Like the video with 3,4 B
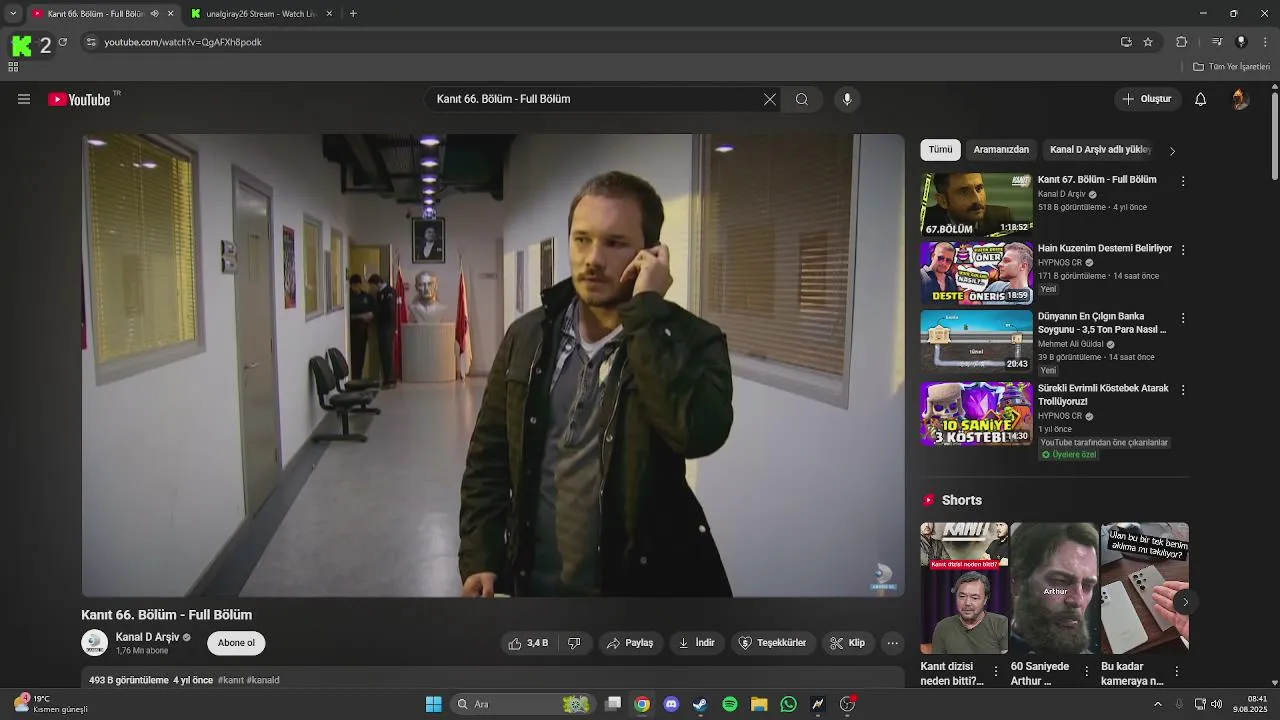 tap(528, 643)
